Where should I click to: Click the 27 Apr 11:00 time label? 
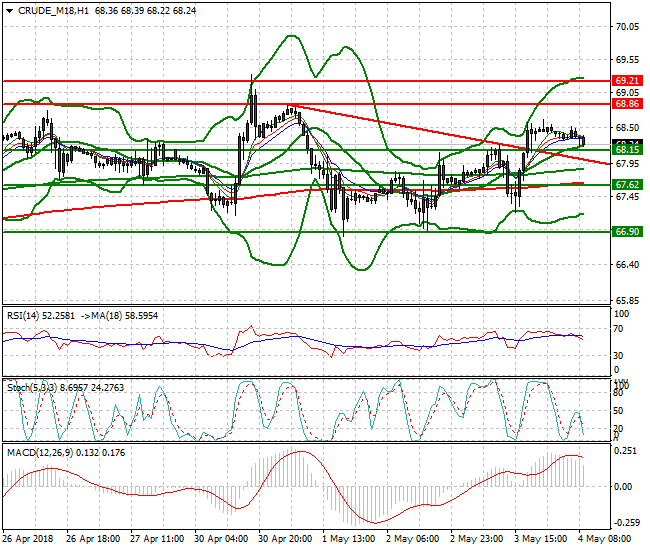(157, 539)
